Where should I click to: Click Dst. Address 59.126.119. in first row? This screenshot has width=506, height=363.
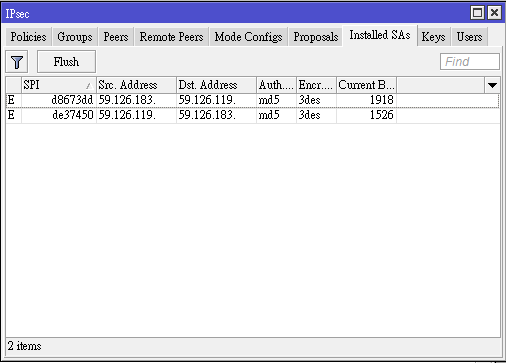pyautogui.click(x=207, y=100)
